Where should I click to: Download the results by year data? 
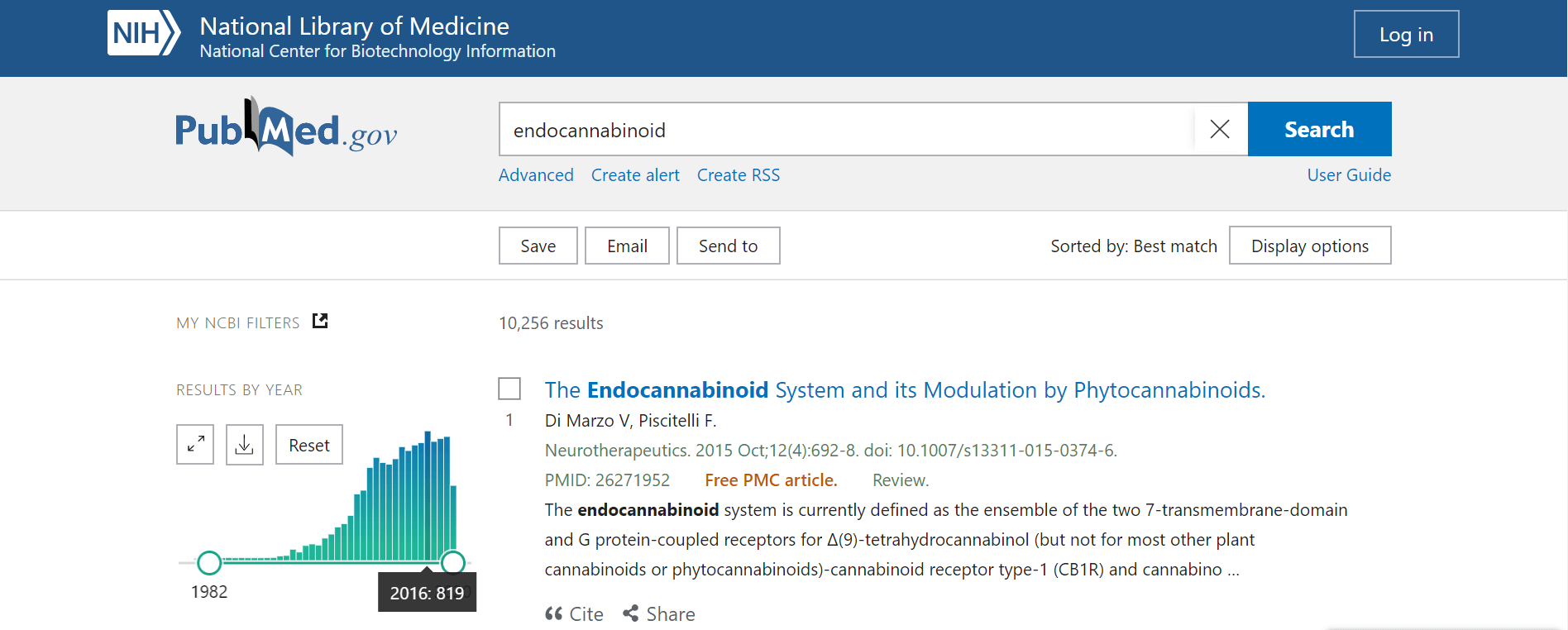245,445
